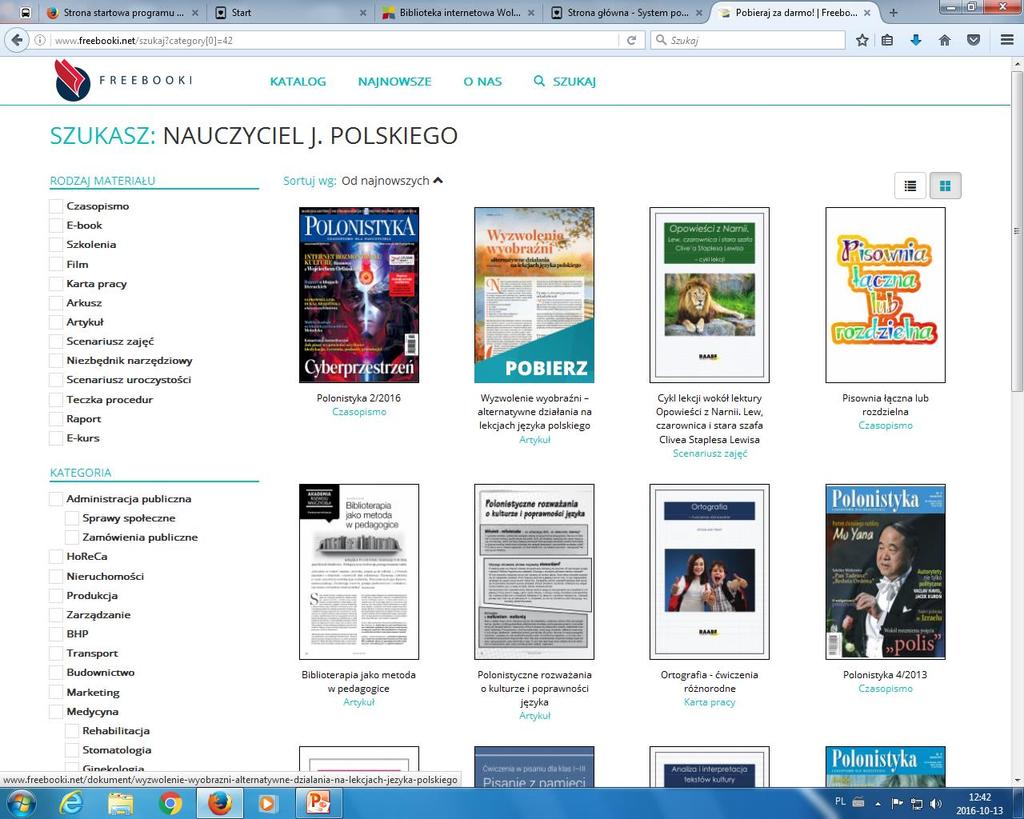Switch to grid view layout
1024x819 pixels.
click(x=944, y=186)
